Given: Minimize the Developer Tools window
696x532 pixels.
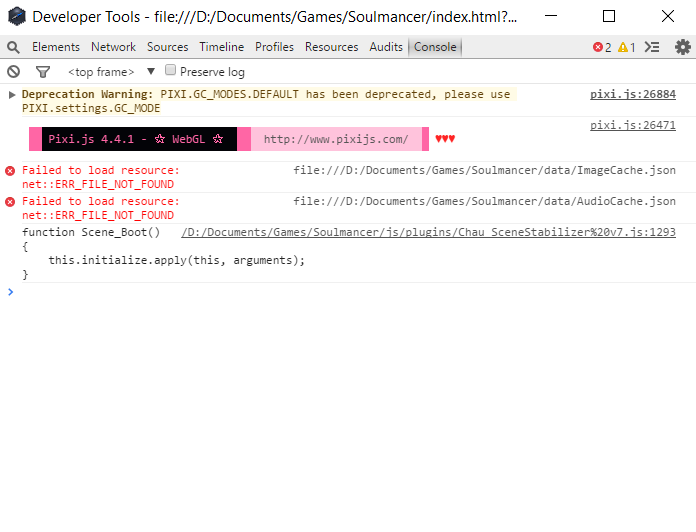Looking at the screenshot, I should coord(551,16).
